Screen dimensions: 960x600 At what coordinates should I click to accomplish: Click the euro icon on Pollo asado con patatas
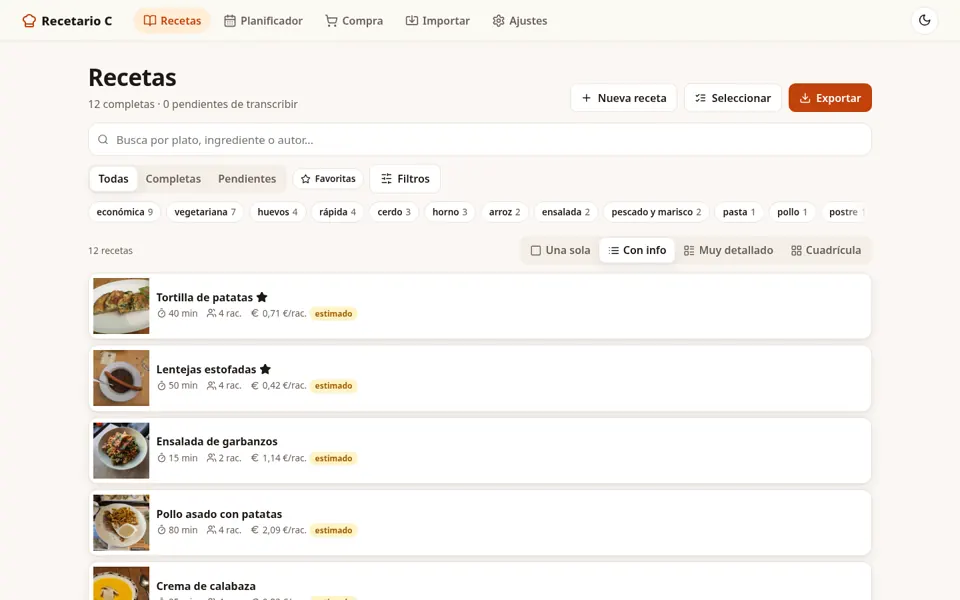coord(255,530)
